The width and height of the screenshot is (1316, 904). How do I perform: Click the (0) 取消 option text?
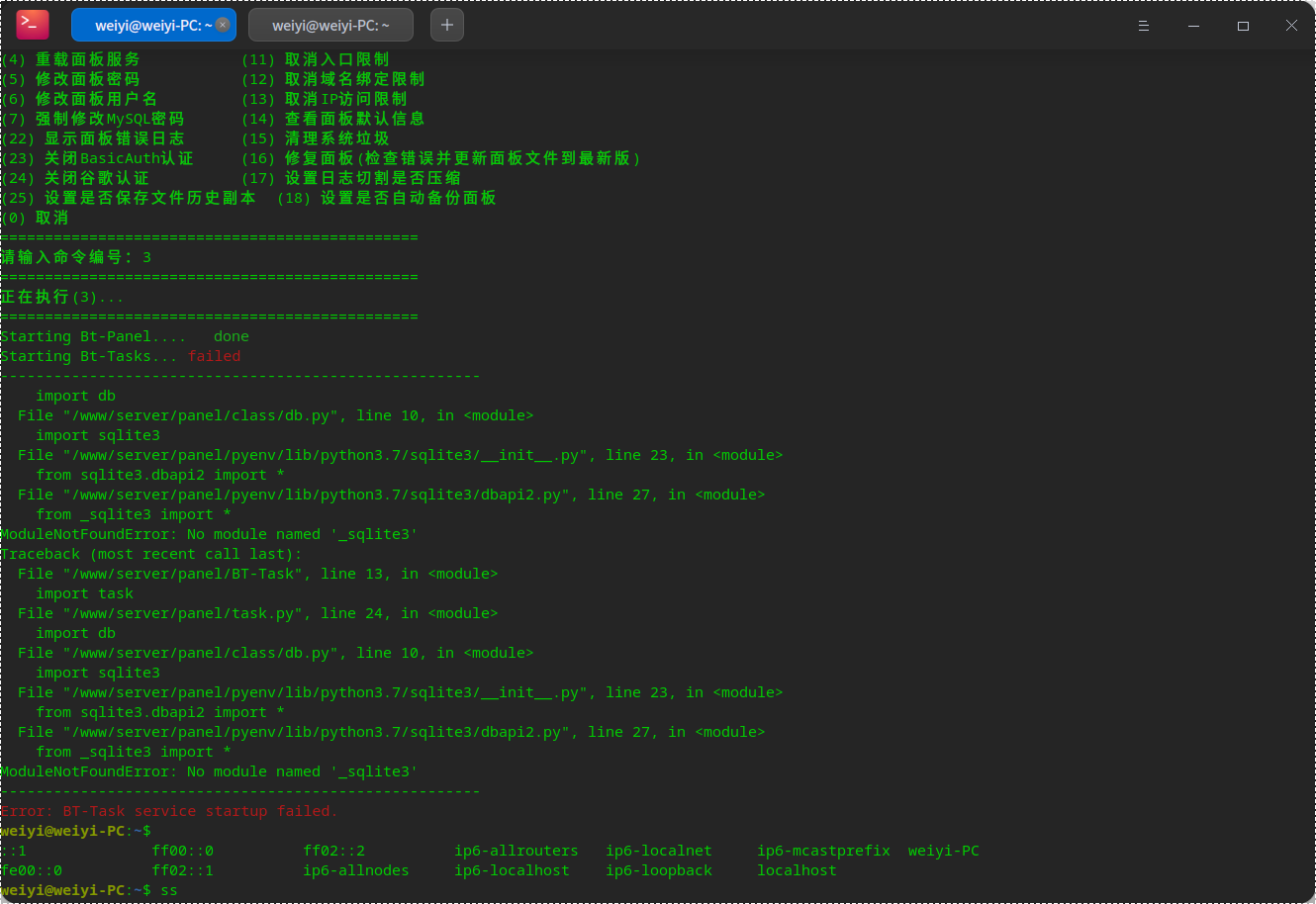click(x=35, y=218)
